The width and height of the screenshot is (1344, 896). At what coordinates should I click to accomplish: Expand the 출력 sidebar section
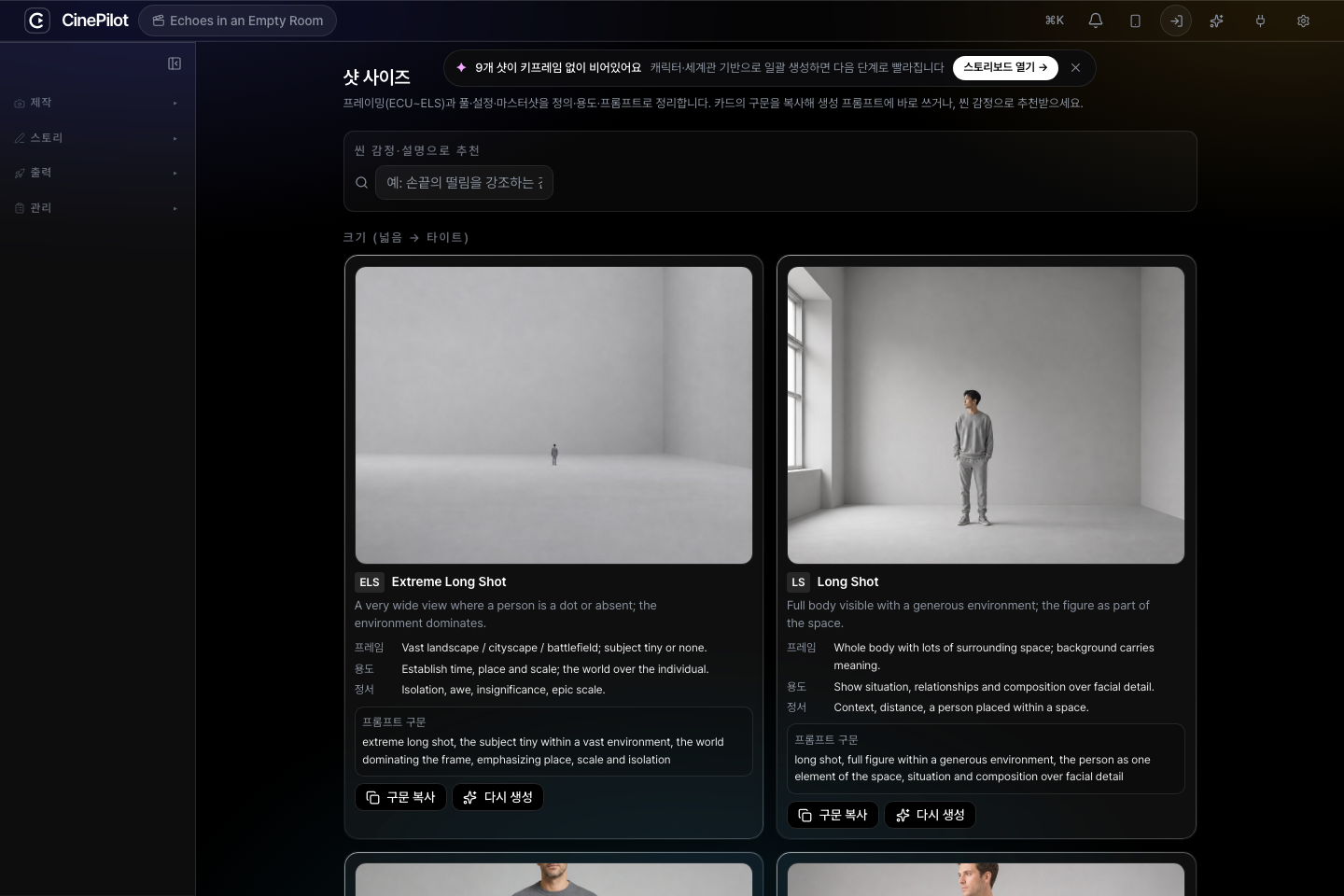(x=97, y=173)
